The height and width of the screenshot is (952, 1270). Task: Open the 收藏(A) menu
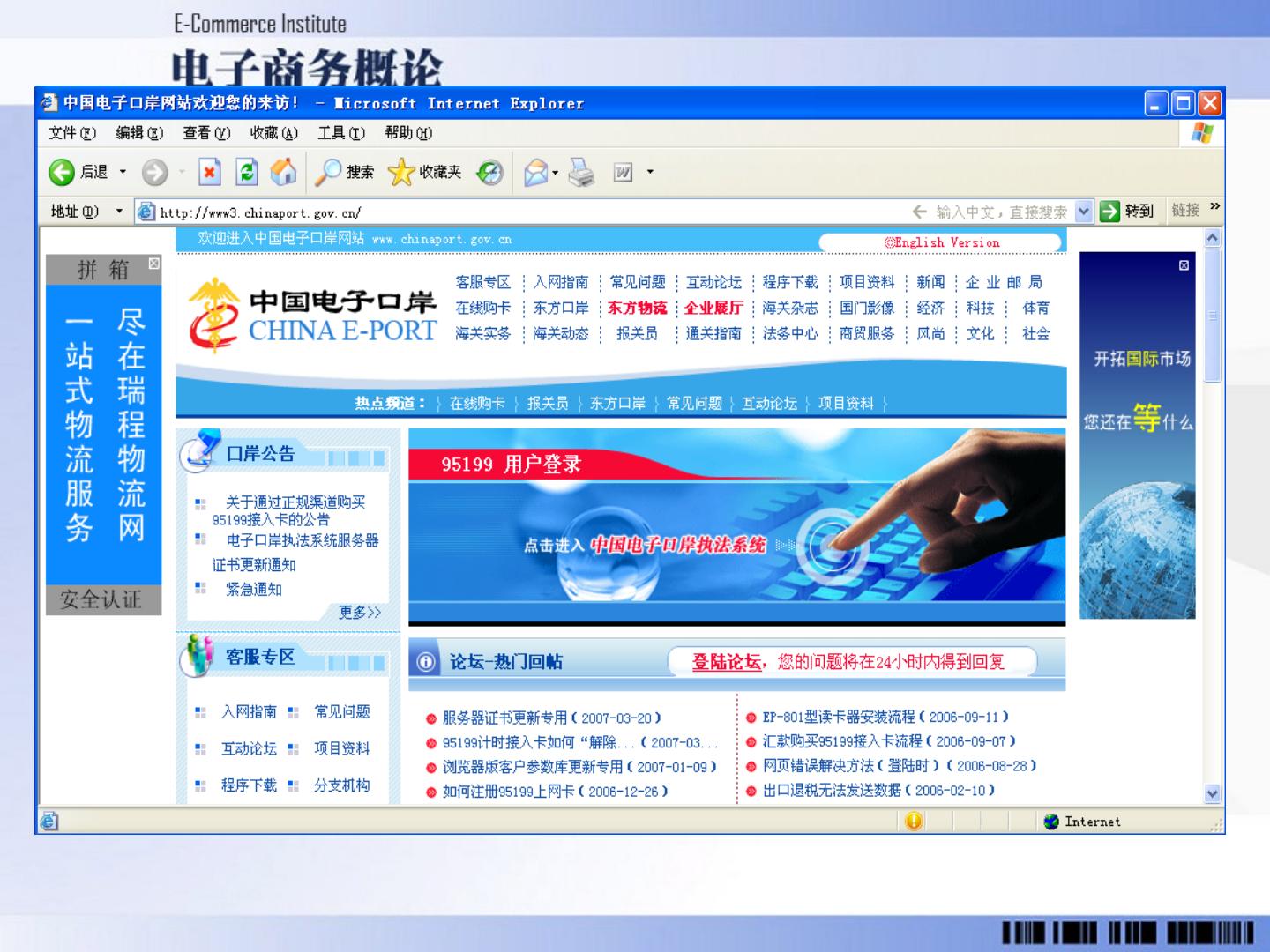tap(273, 133)
